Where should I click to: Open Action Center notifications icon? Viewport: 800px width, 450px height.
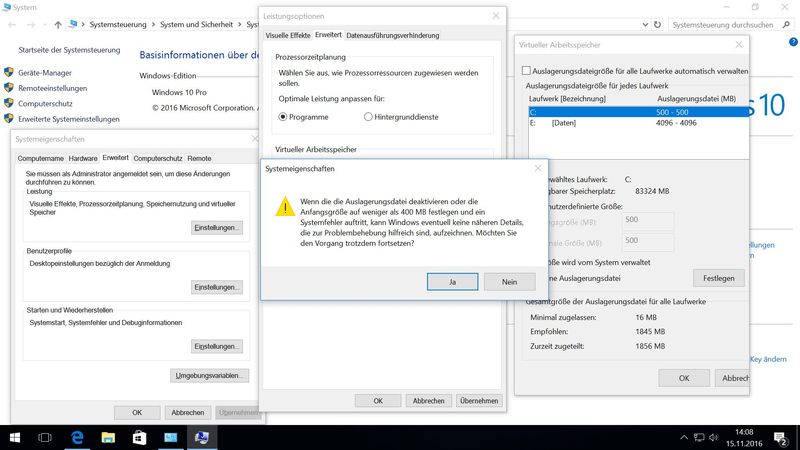(780, 438)
